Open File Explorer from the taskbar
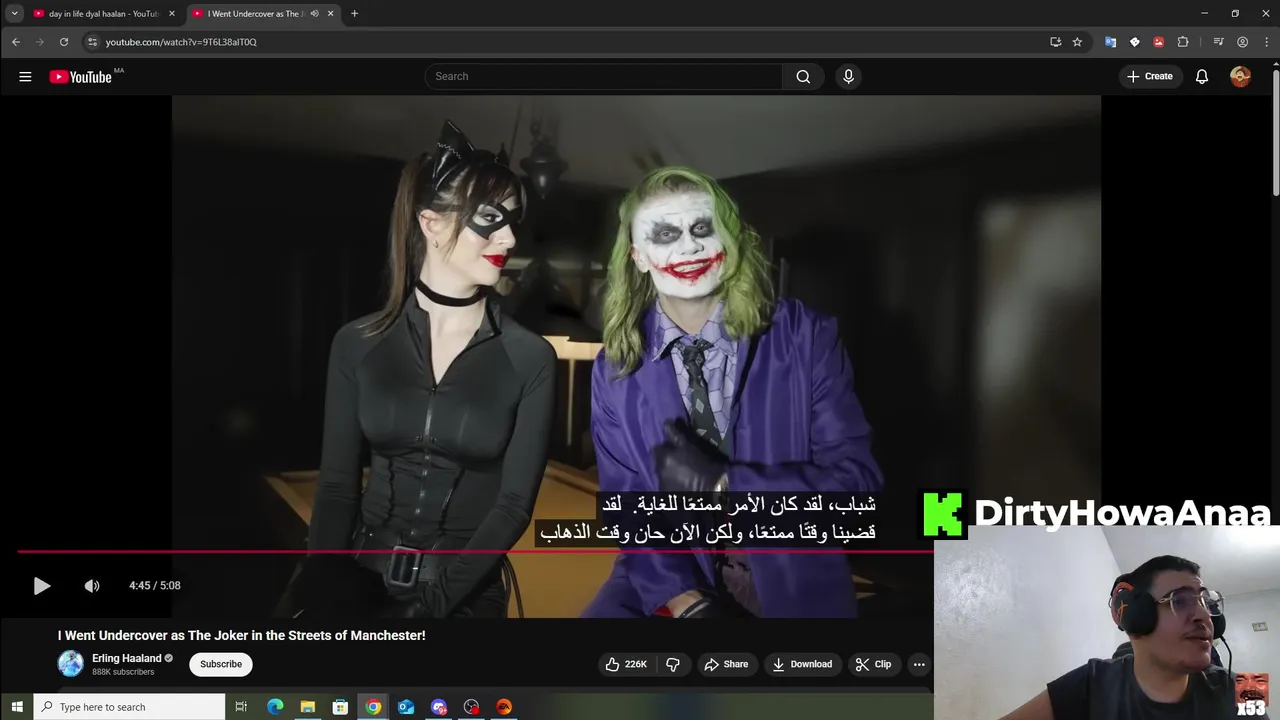 coord(308,707)
